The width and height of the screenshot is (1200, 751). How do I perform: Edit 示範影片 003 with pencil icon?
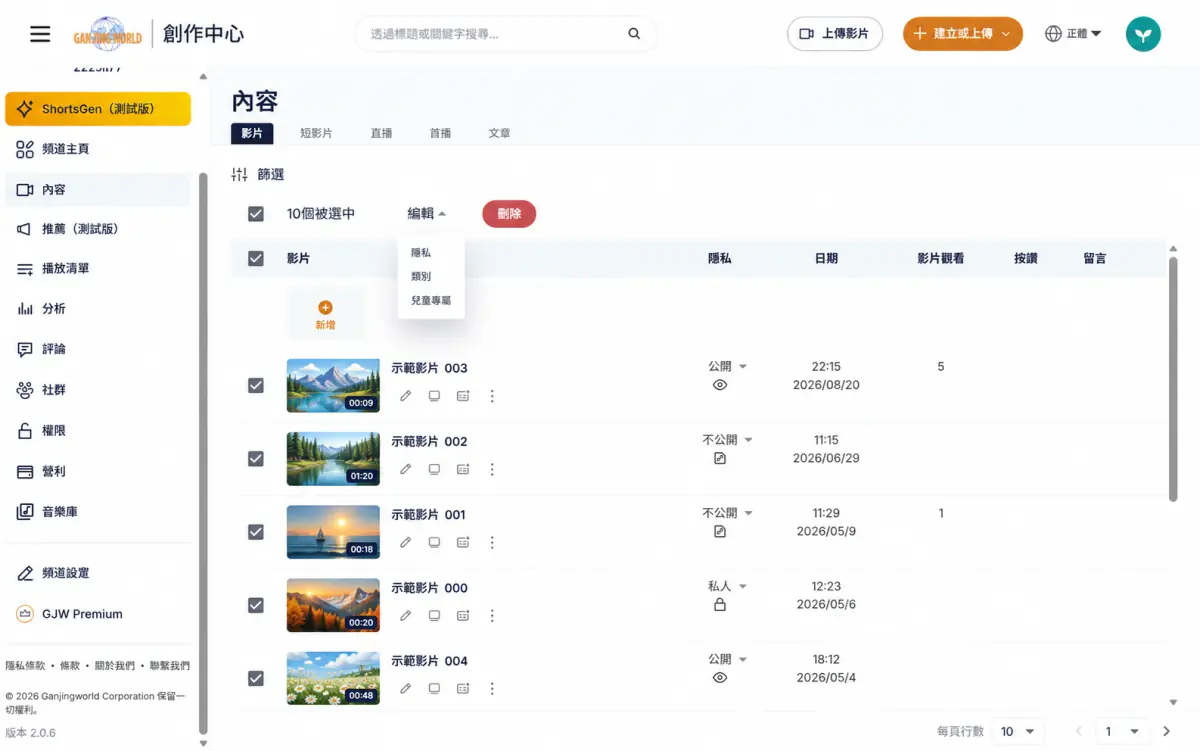click(x=405, y=396)
